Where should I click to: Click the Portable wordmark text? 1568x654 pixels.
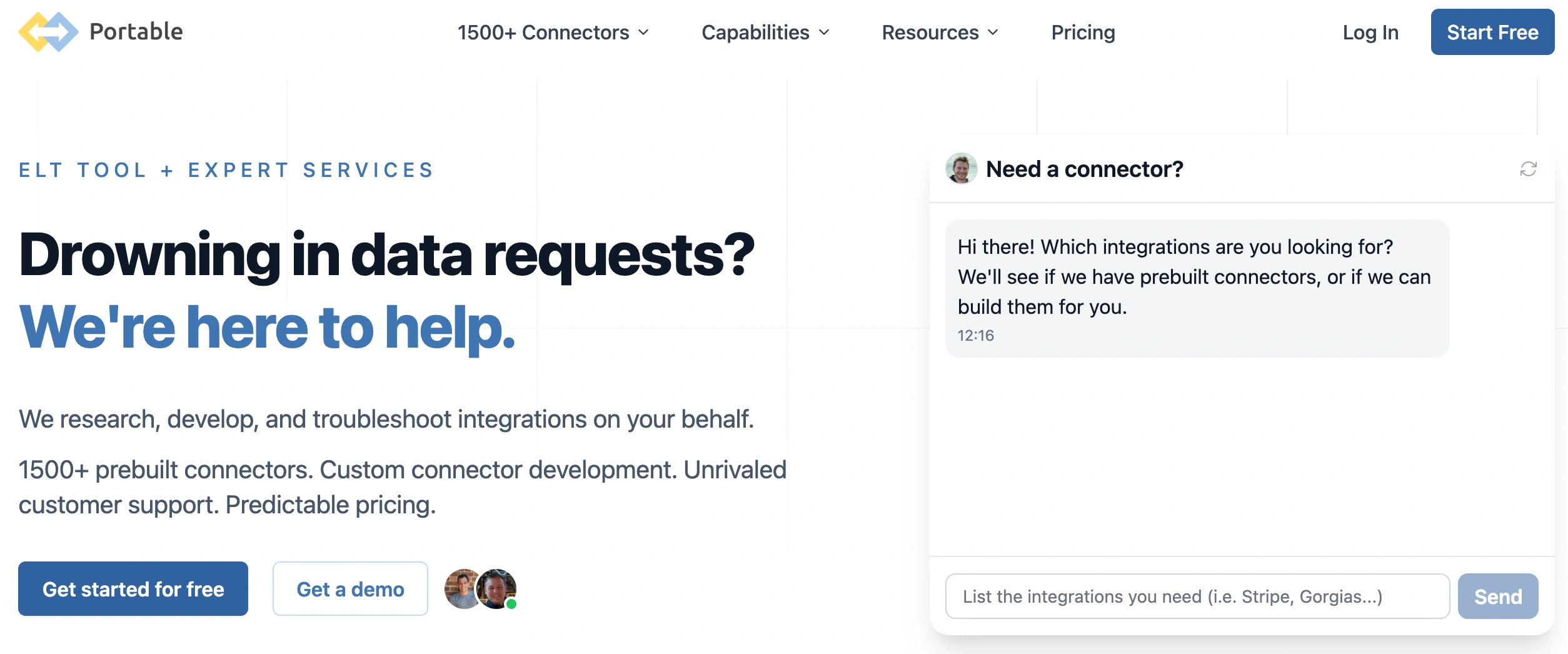coord(136,32)
